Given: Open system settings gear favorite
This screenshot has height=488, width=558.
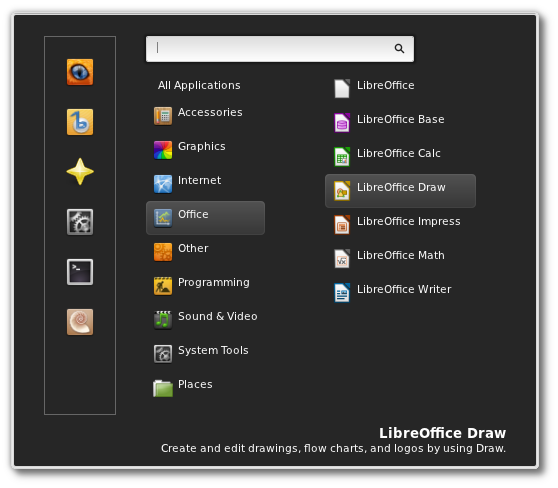Looking at the screenshot, I should [80, 222].
